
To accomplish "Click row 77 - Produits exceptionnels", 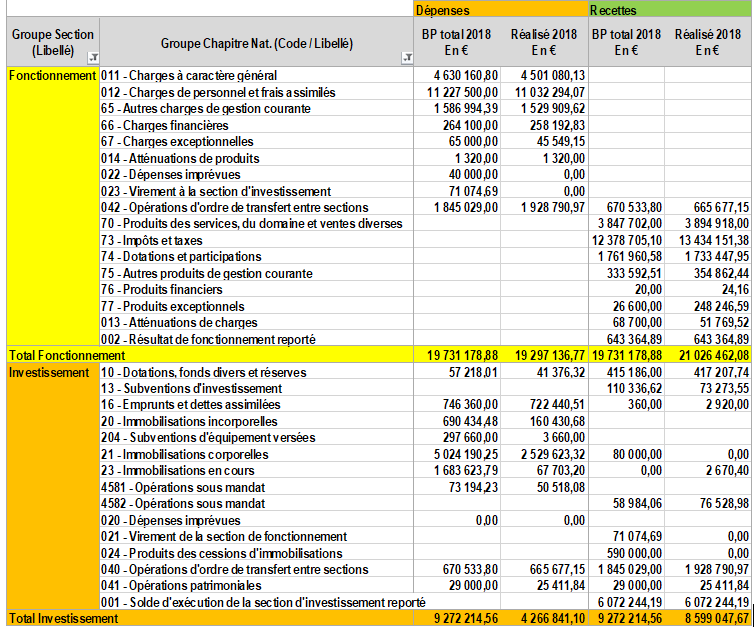I will (x=172, y=306).
